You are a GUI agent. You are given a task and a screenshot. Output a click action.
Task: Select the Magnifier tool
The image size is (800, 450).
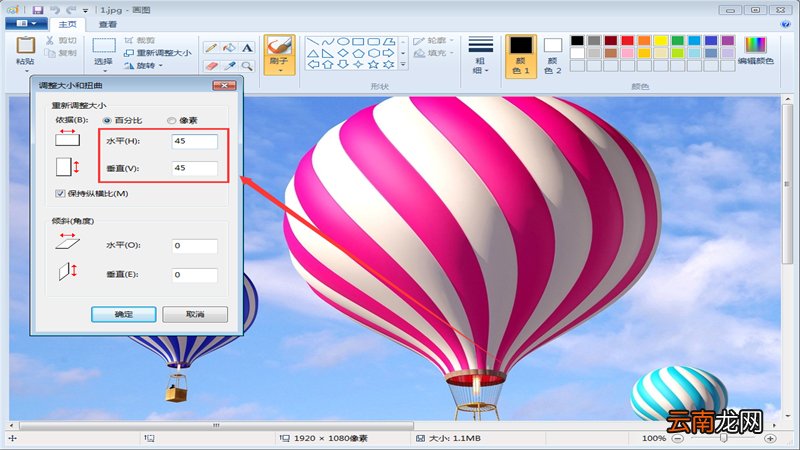click(247, 65)
